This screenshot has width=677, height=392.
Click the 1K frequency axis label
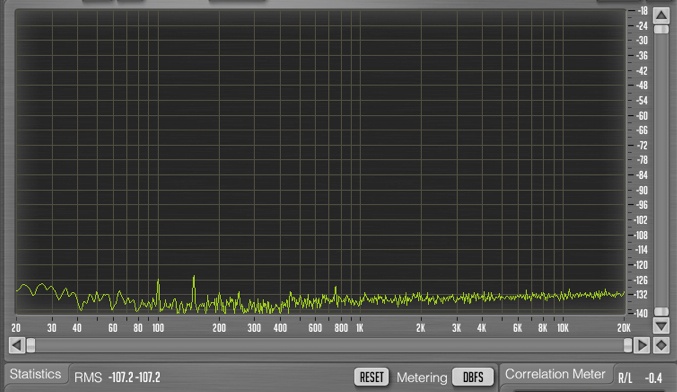coord(360,328)
